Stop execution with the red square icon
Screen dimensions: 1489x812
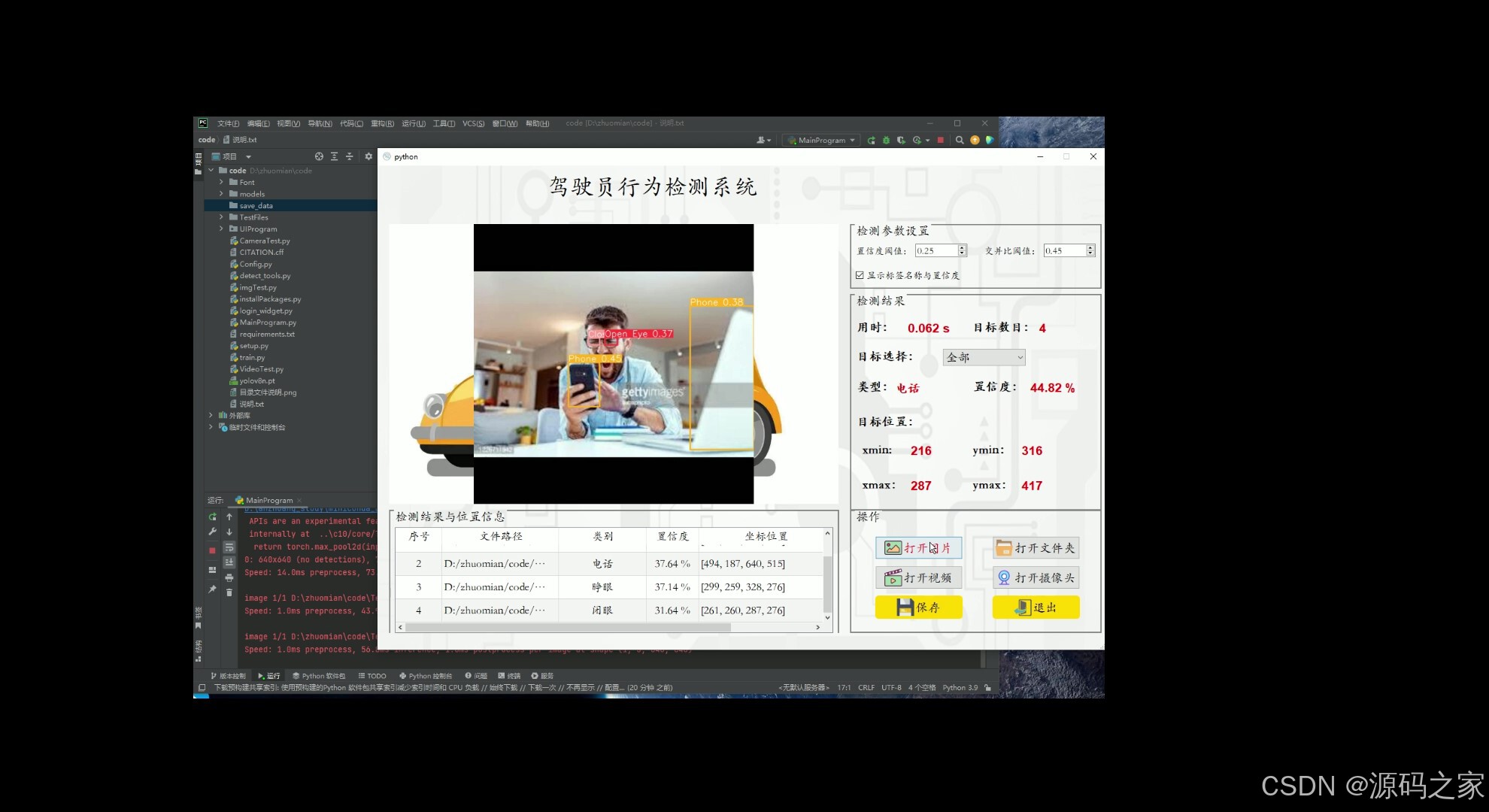[942, 141]
